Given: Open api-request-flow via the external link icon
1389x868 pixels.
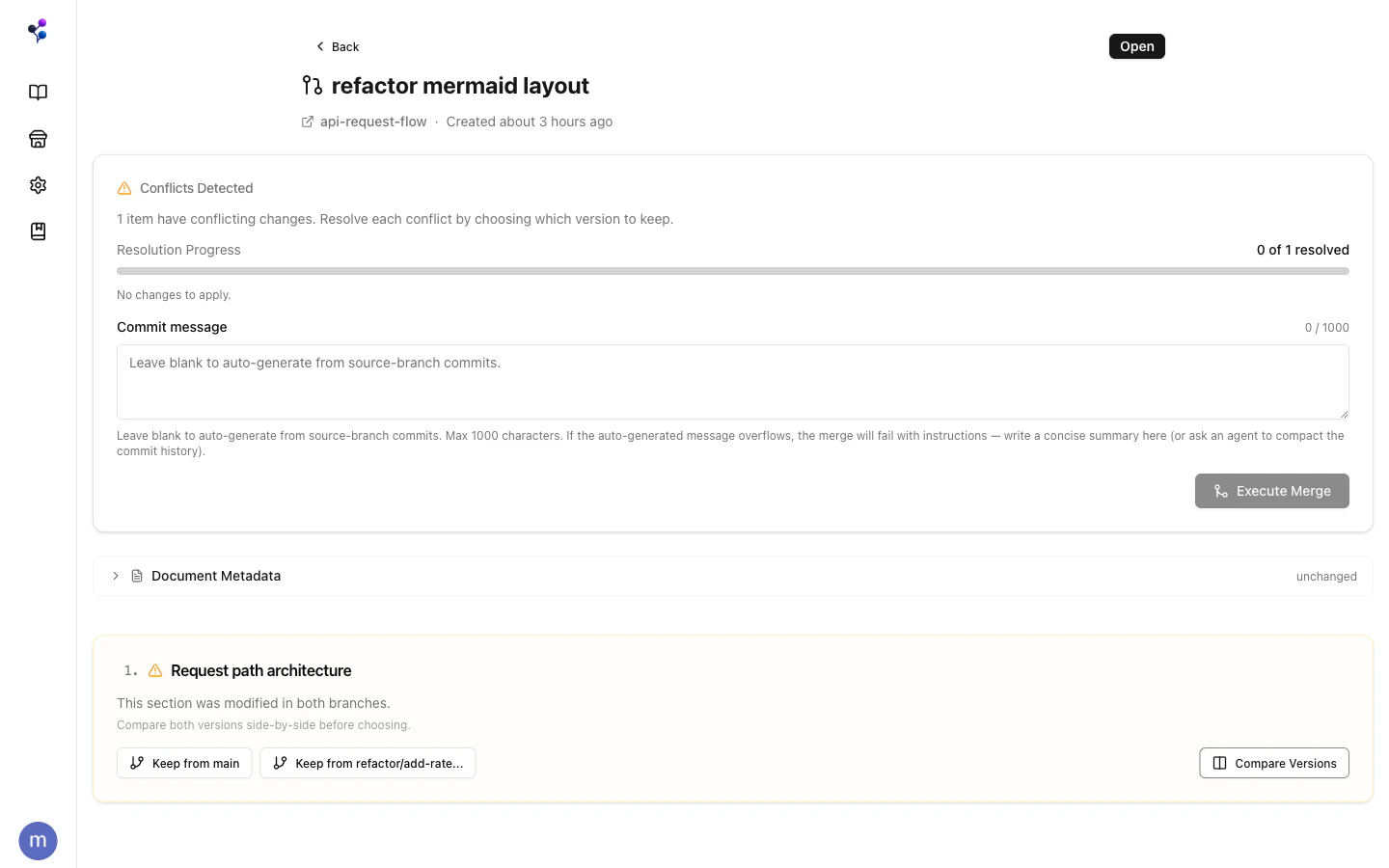Looking at the screenshot, I should pyautogui.click(x=307, y=121).
